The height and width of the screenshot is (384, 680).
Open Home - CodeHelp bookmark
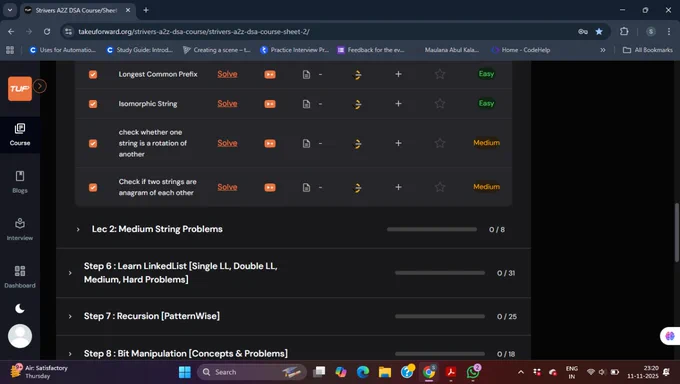[521, 50]
